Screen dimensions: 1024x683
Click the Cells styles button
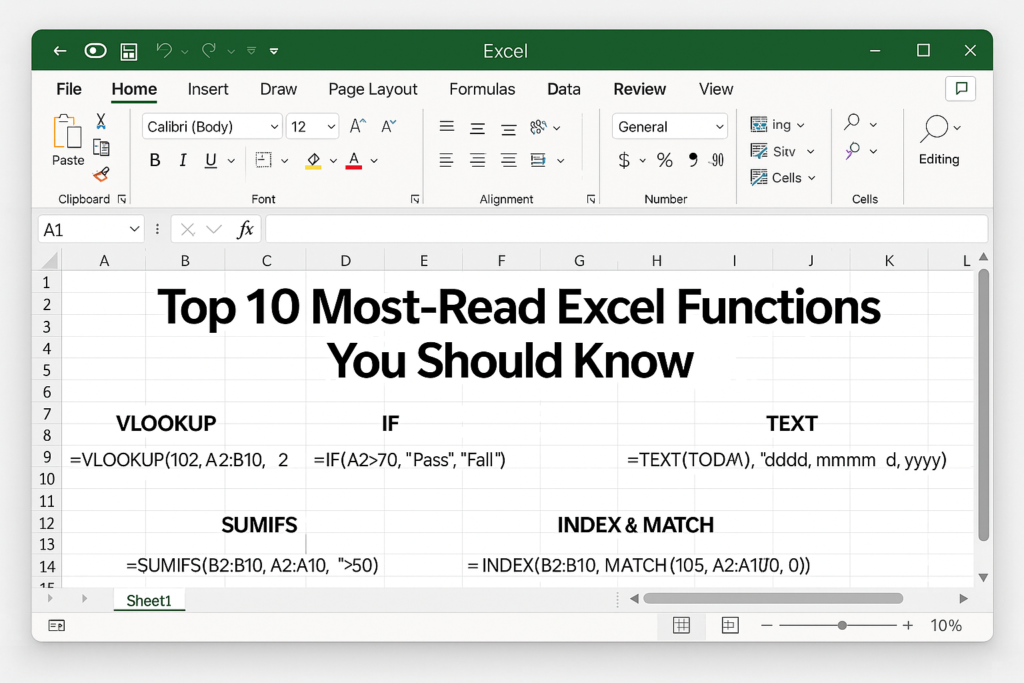point(782,178)
